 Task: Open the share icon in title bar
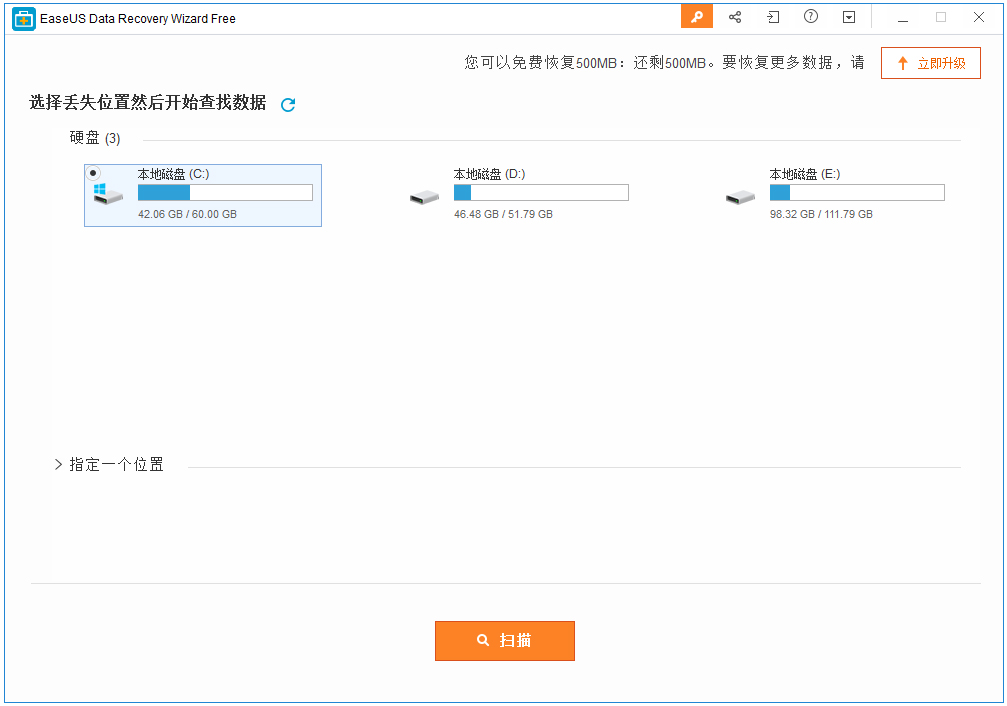click(x=735, y=17)
